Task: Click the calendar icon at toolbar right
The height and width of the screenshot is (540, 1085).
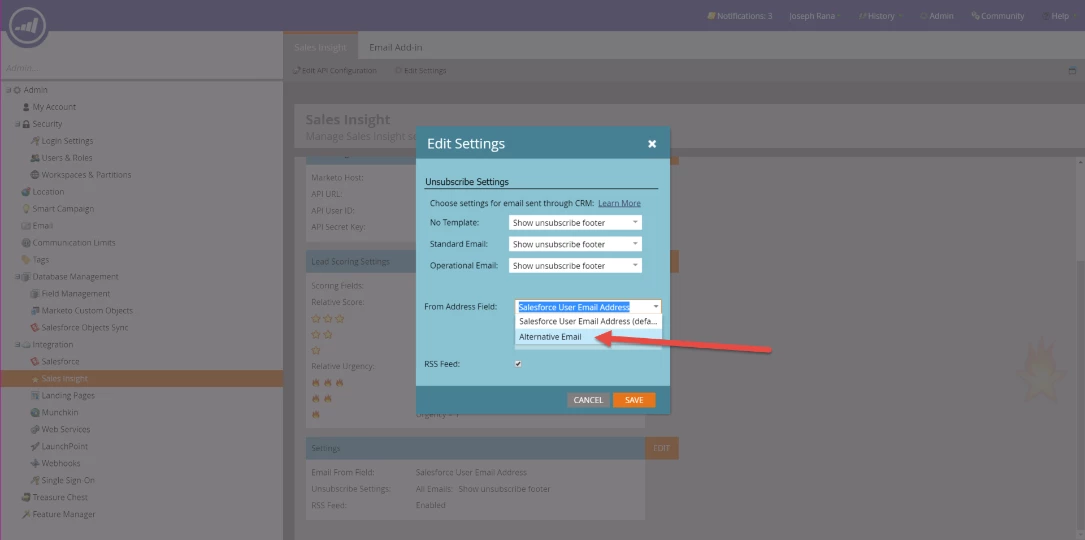Action: [1072, 71]
